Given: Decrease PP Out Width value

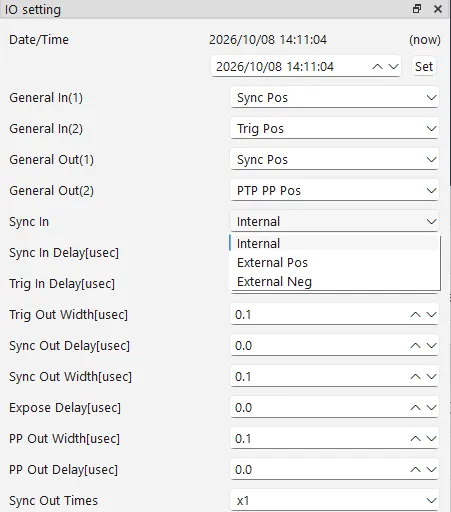Looking at the screenshot, I should pyautogui.click(x=432, y=439).
